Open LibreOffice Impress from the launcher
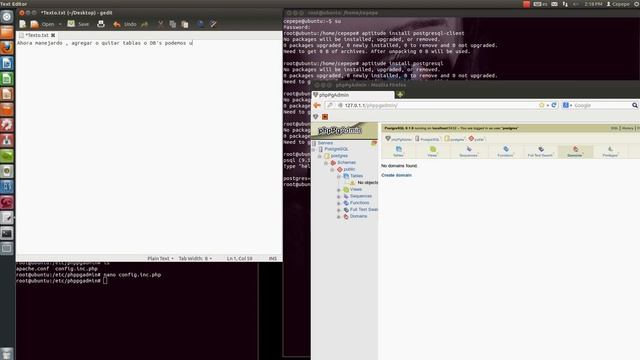Screen dimensions: 640x360 [x=7, y=94]
